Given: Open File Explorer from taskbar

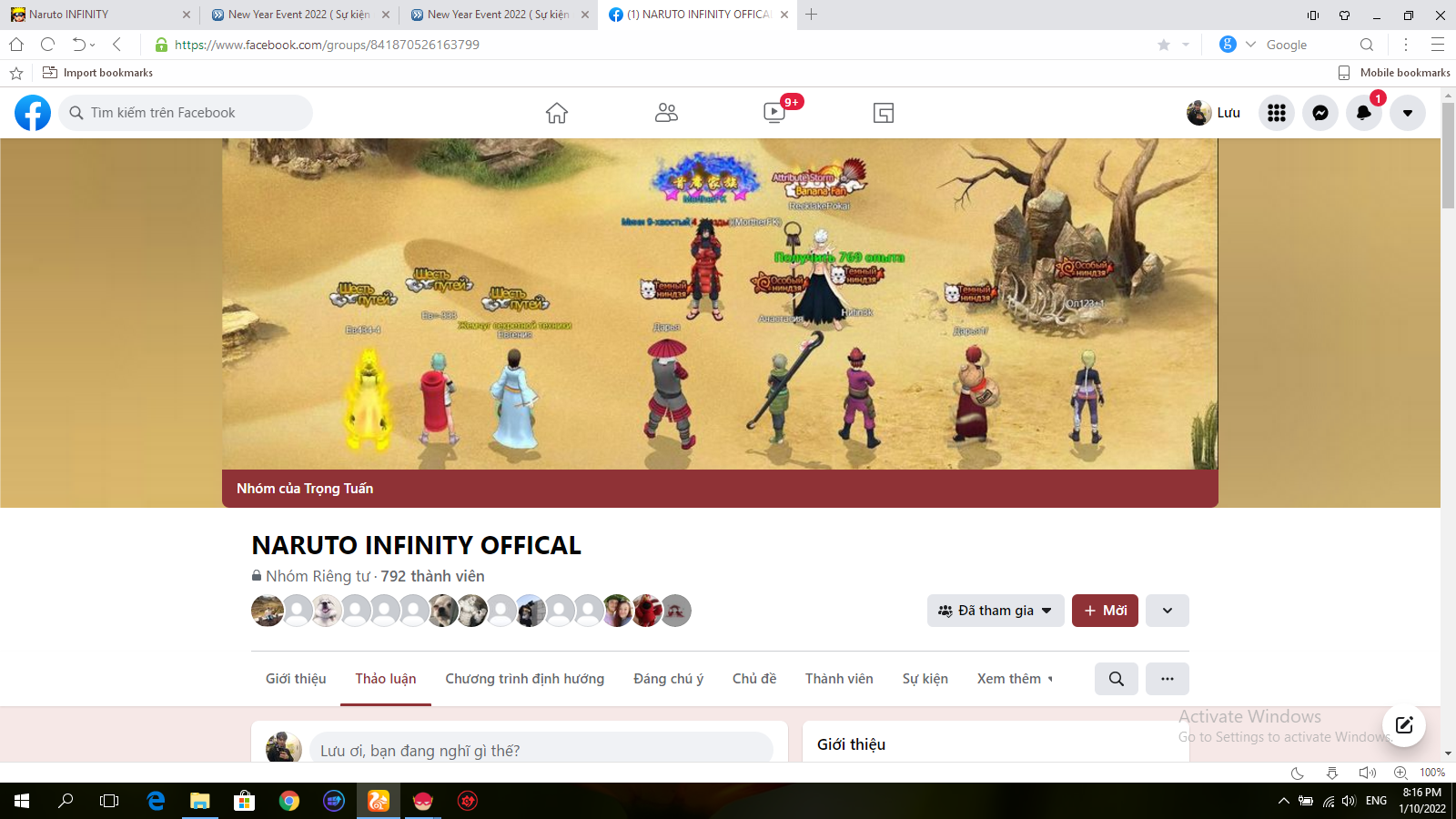Looking at the screenshot, I should [200, 801].
